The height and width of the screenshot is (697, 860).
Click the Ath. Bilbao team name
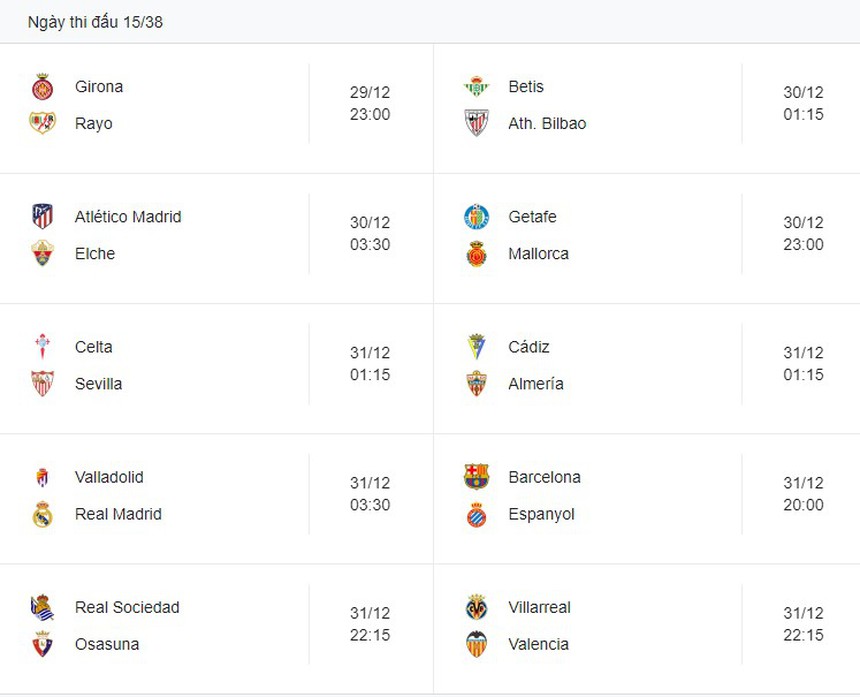click(547, 124)
